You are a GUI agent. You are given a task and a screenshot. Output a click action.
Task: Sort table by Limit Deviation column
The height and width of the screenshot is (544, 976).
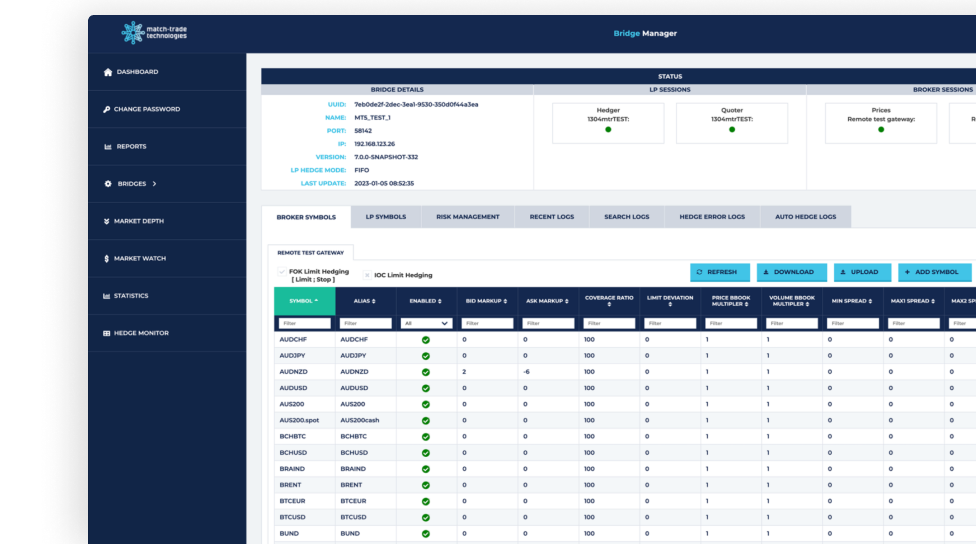tap(670, 301)
